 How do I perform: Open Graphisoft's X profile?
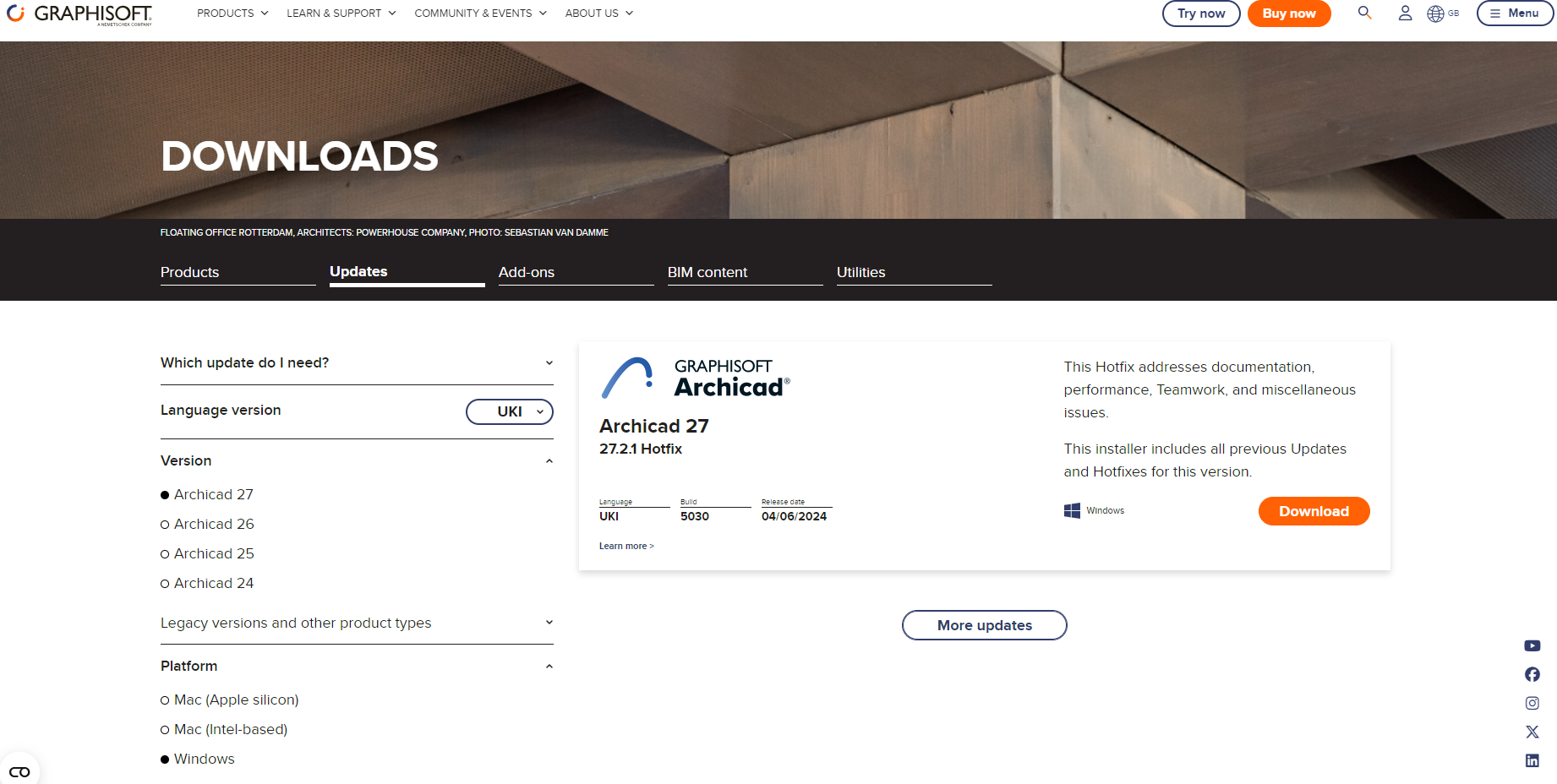[1532, 732]
